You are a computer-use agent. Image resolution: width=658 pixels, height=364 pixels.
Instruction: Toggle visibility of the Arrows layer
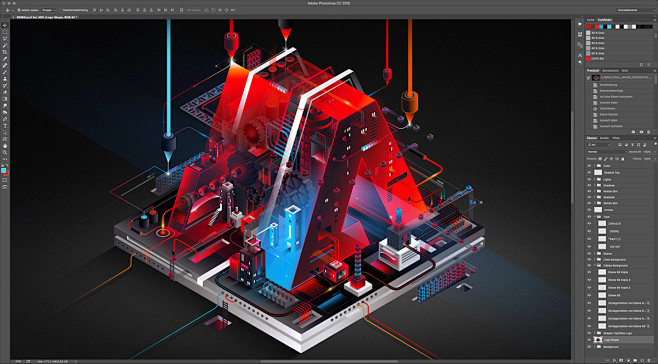589,209
